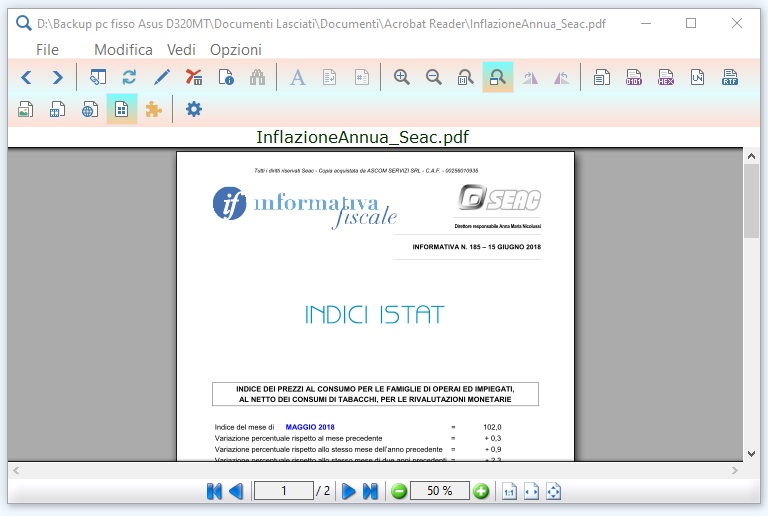Click the blue pencil edit icon
Screen dimensions: 768x516
click(x=162, y=77)
